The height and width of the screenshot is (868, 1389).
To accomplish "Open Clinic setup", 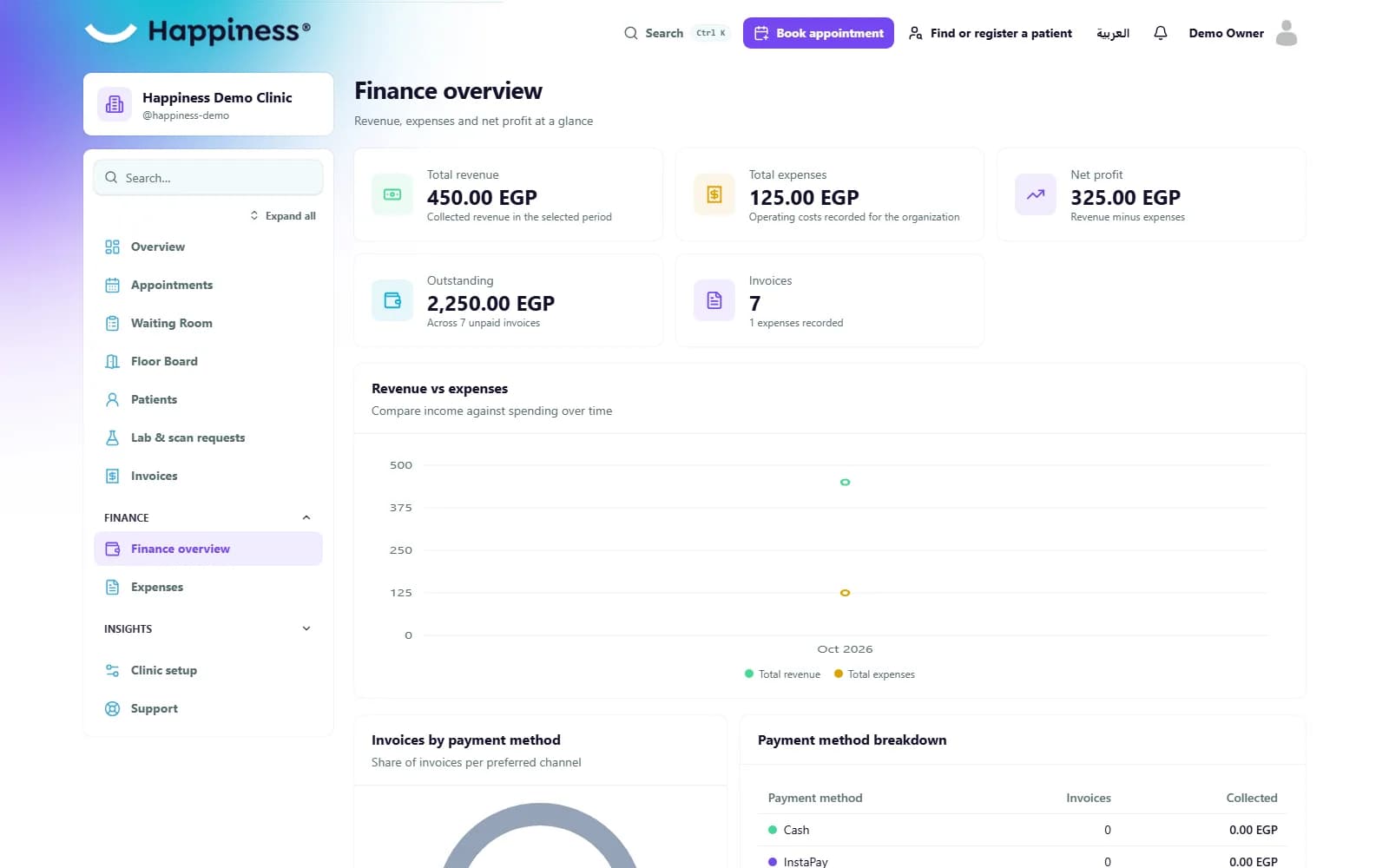I will click(x=208, y=670).
